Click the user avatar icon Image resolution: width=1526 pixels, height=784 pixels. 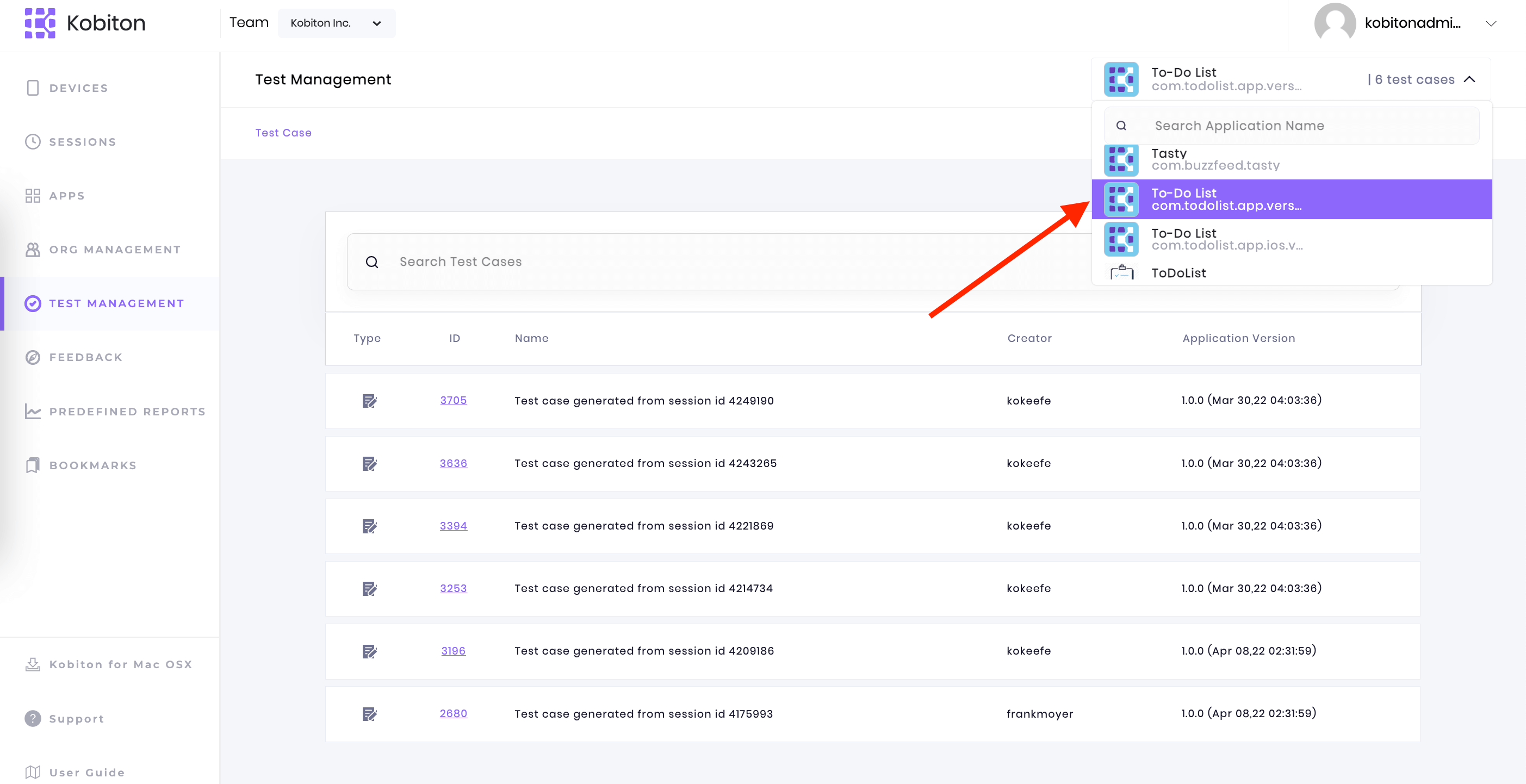[1335, 23]
